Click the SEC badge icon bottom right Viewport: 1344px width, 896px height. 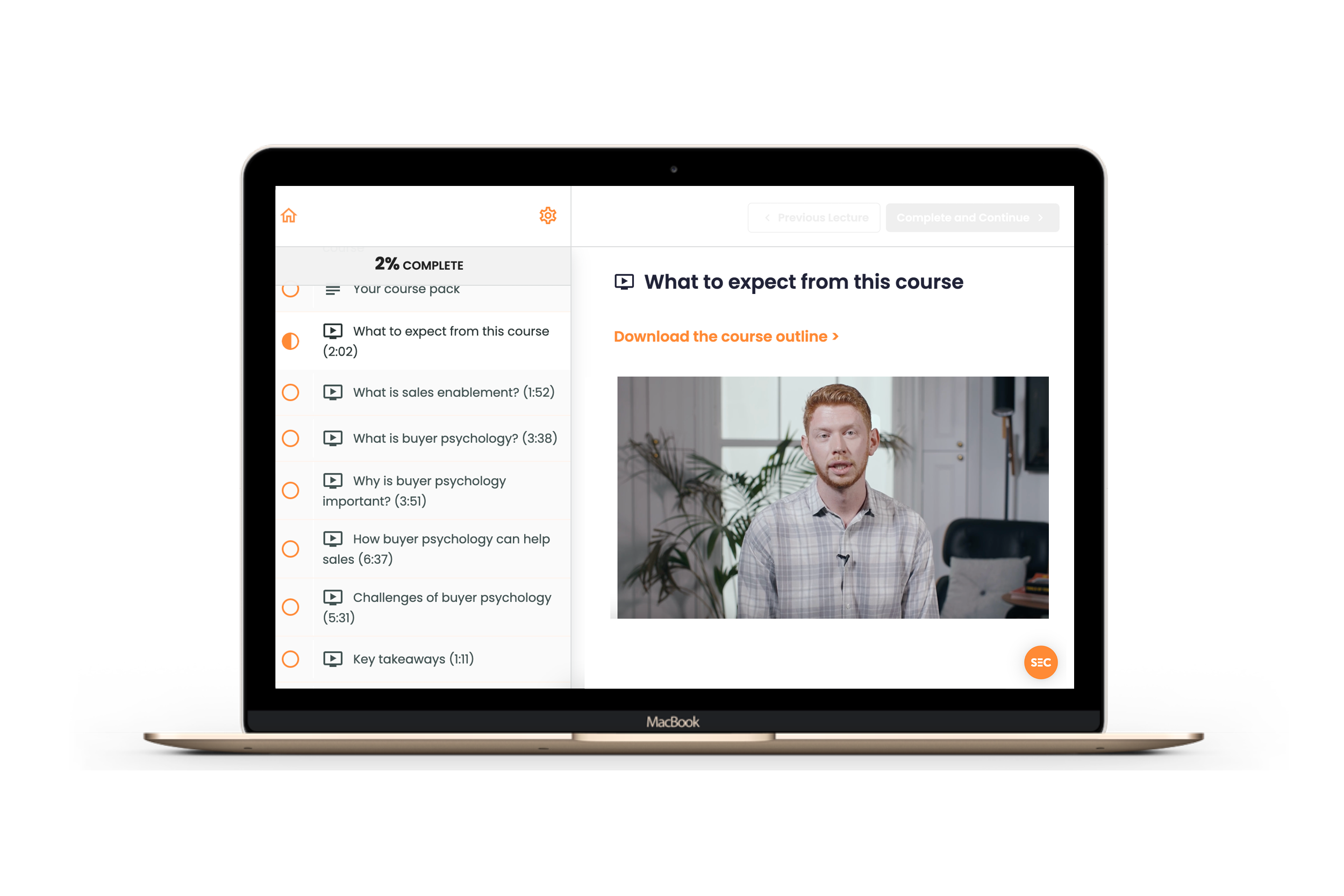(x=1041, y=662)
